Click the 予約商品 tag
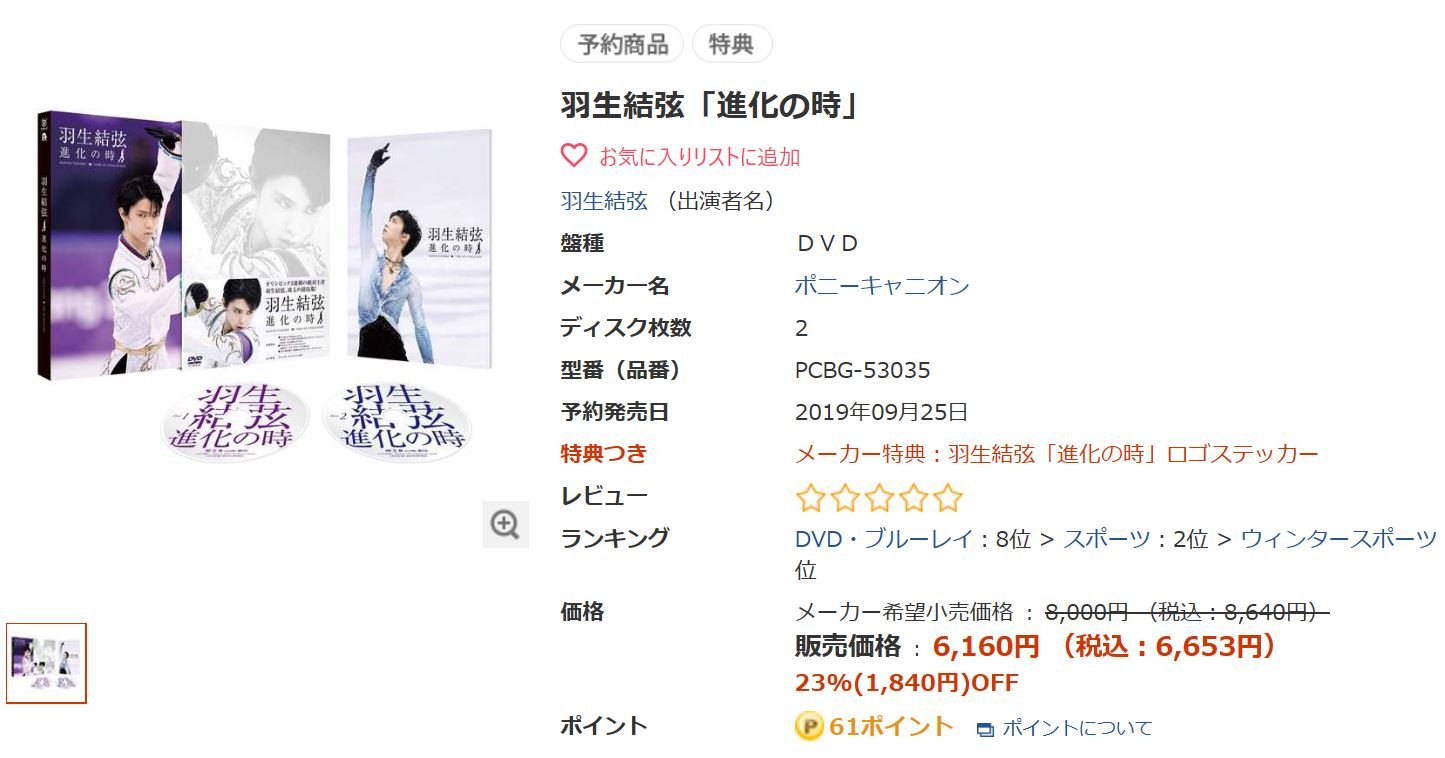 coord(622,44)
